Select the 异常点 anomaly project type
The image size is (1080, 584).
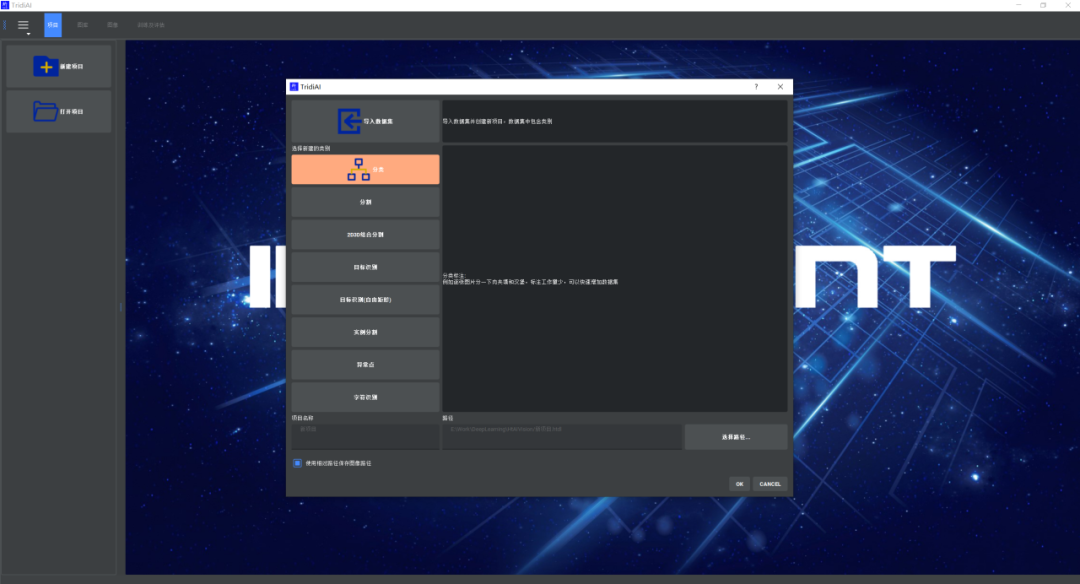(365, 364)
